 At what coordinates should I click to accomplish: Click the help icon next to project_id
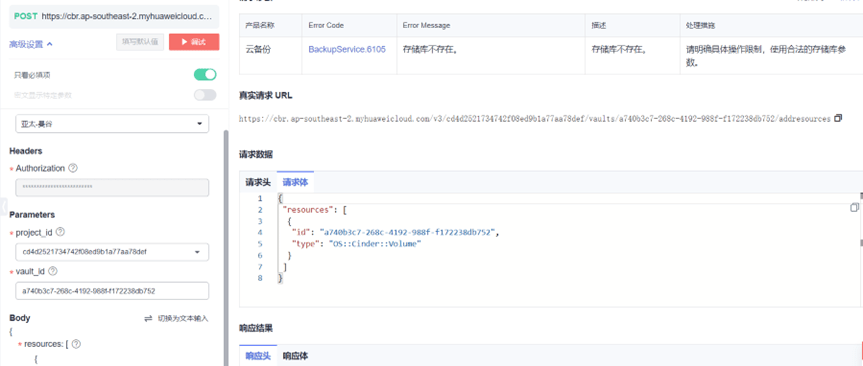click(x=61, y=232)
